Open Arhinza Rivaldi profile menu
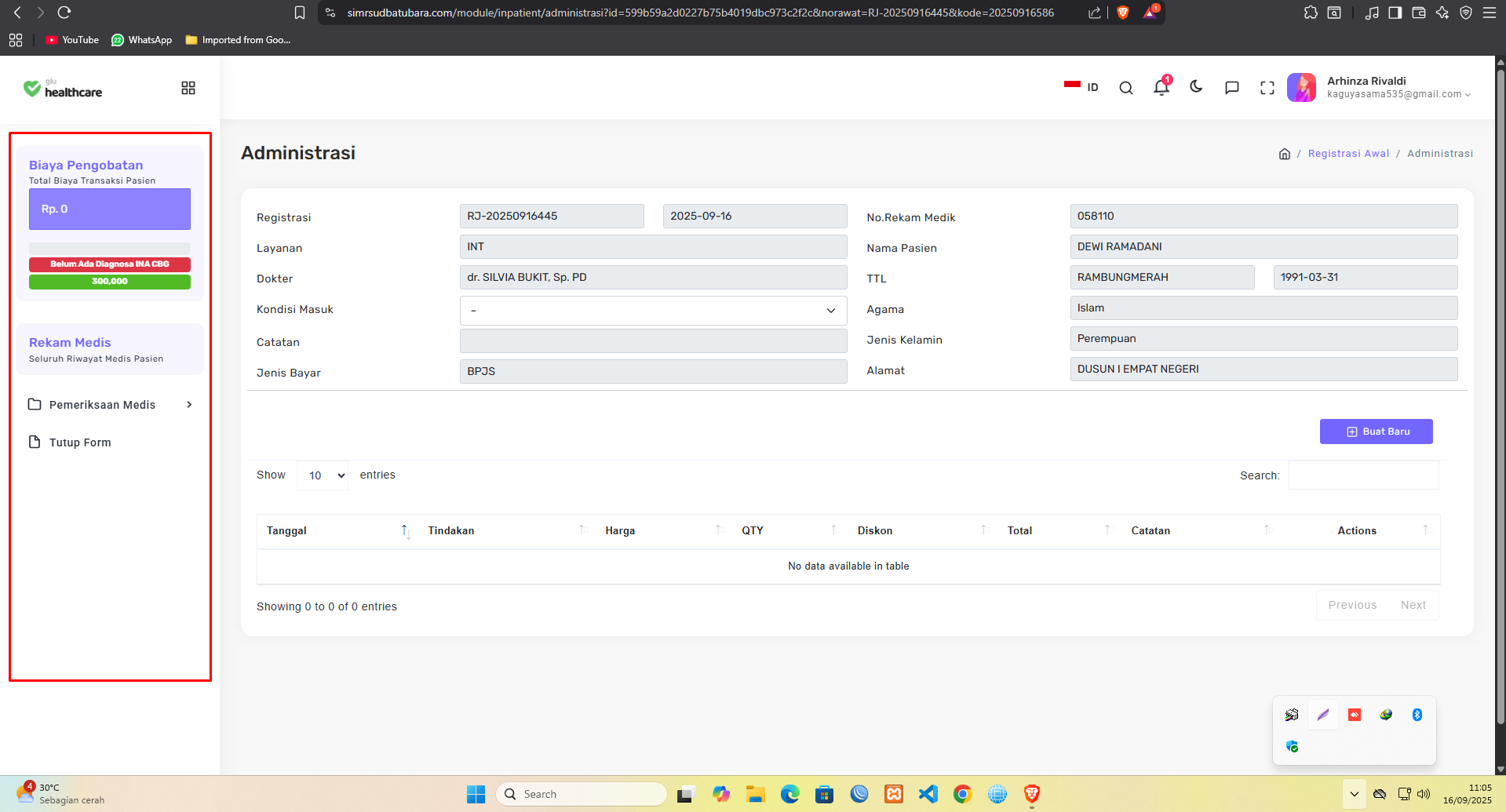 pyautogui.click(x=1398, y=87)
